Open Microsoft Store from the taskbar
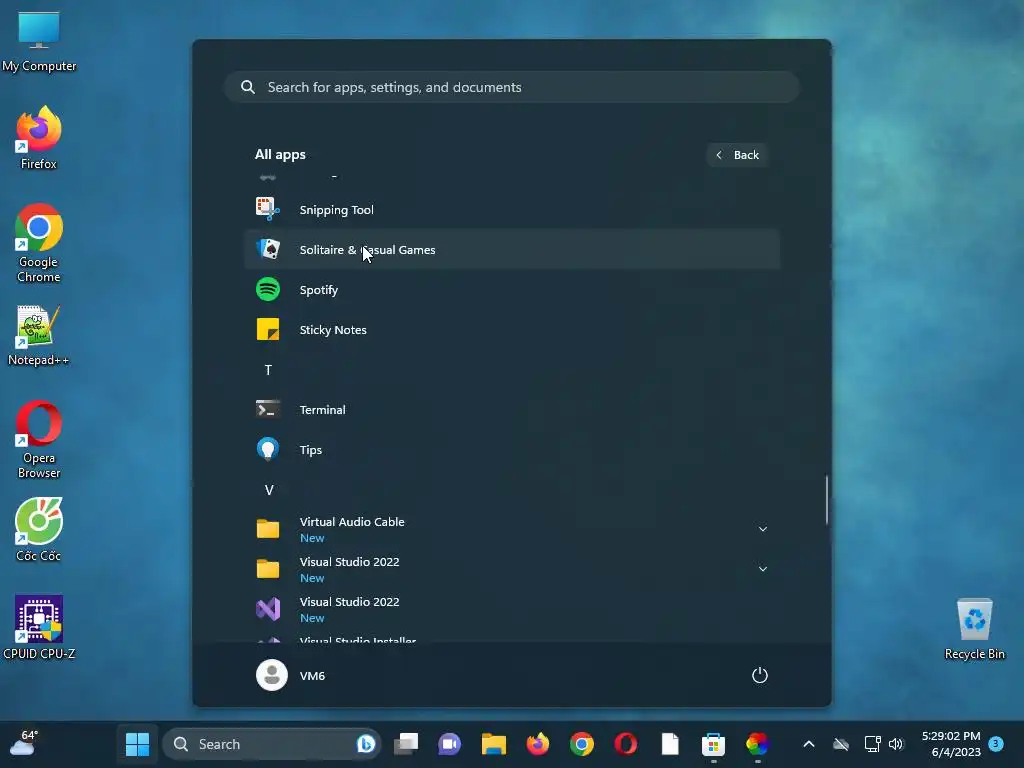This screenshot has width=1024, height=768. pyautogui.click(x=713, y=744)
